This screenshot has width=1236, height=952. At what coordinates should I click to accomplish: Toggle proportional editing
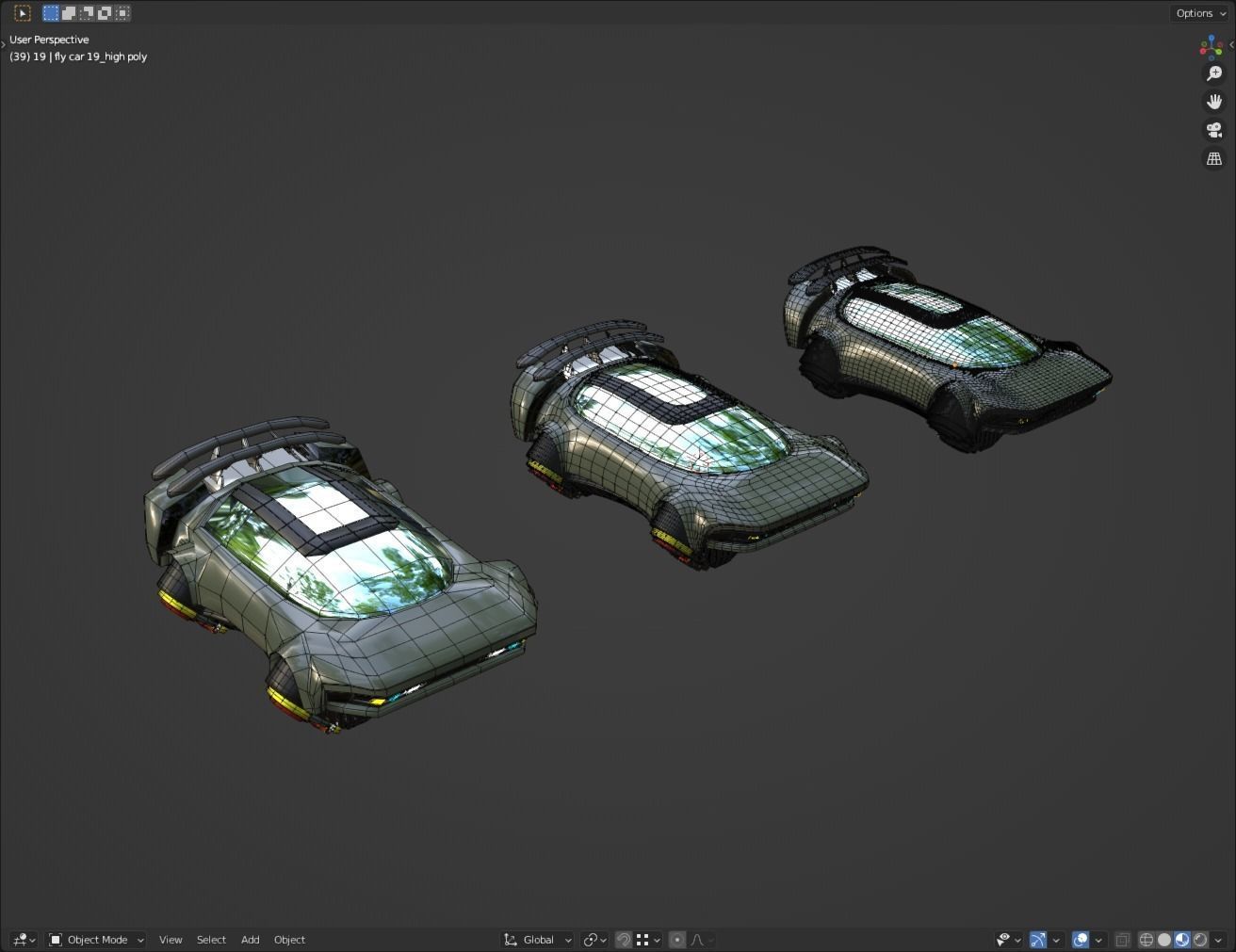[677, 940]
